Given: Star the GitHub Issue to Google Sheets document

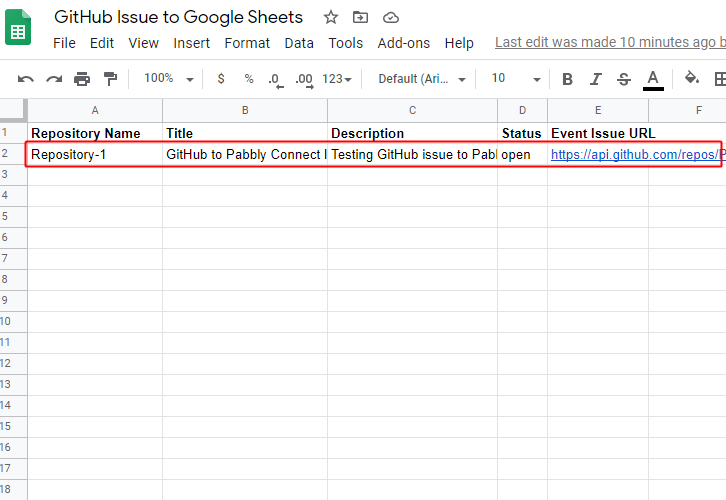Looking at the screenshot, I should pos(331,18).
